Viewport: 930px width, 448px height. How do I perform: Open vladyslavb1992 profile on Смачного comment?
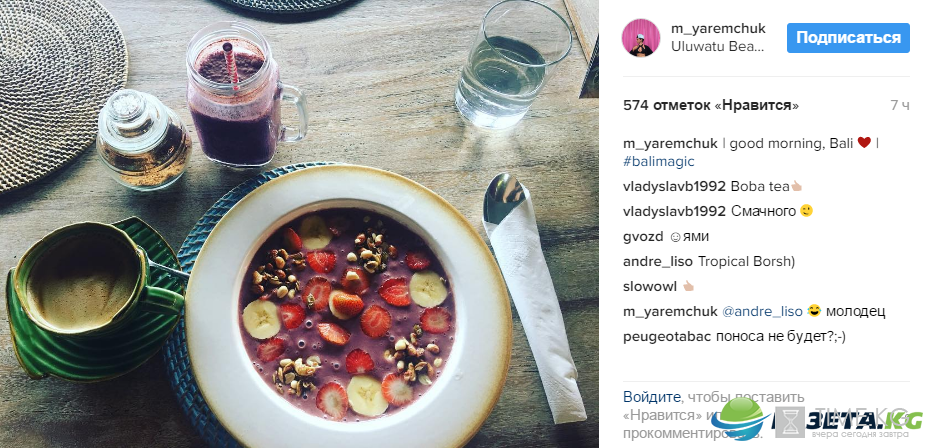click(x=674, y=211)
